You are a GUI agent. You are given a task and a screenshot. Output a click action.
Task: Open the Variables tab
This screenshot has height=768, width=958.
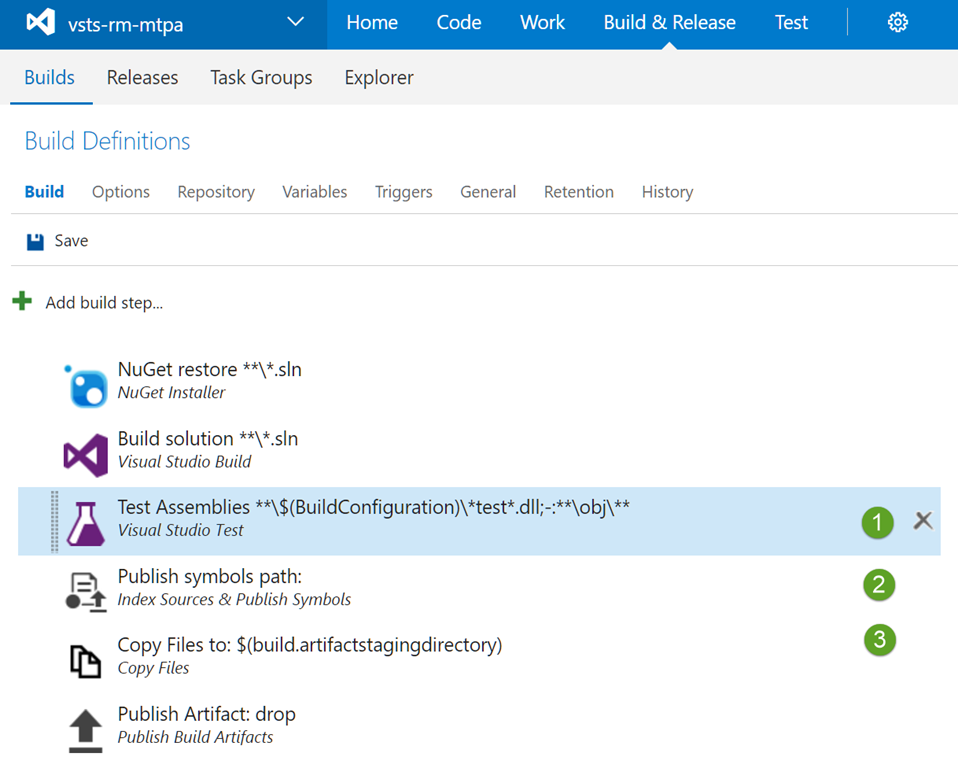pyautogui.click(x=314, y=192)
